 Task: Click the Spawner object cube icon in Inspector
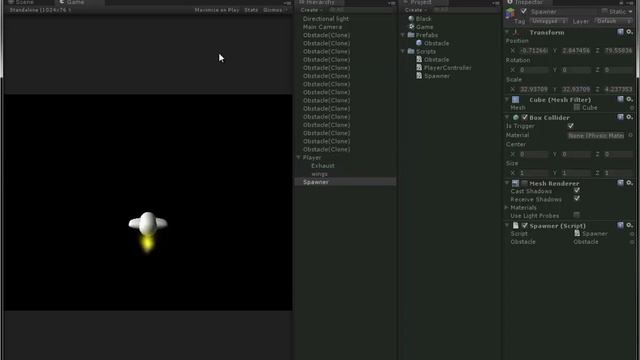510,13
